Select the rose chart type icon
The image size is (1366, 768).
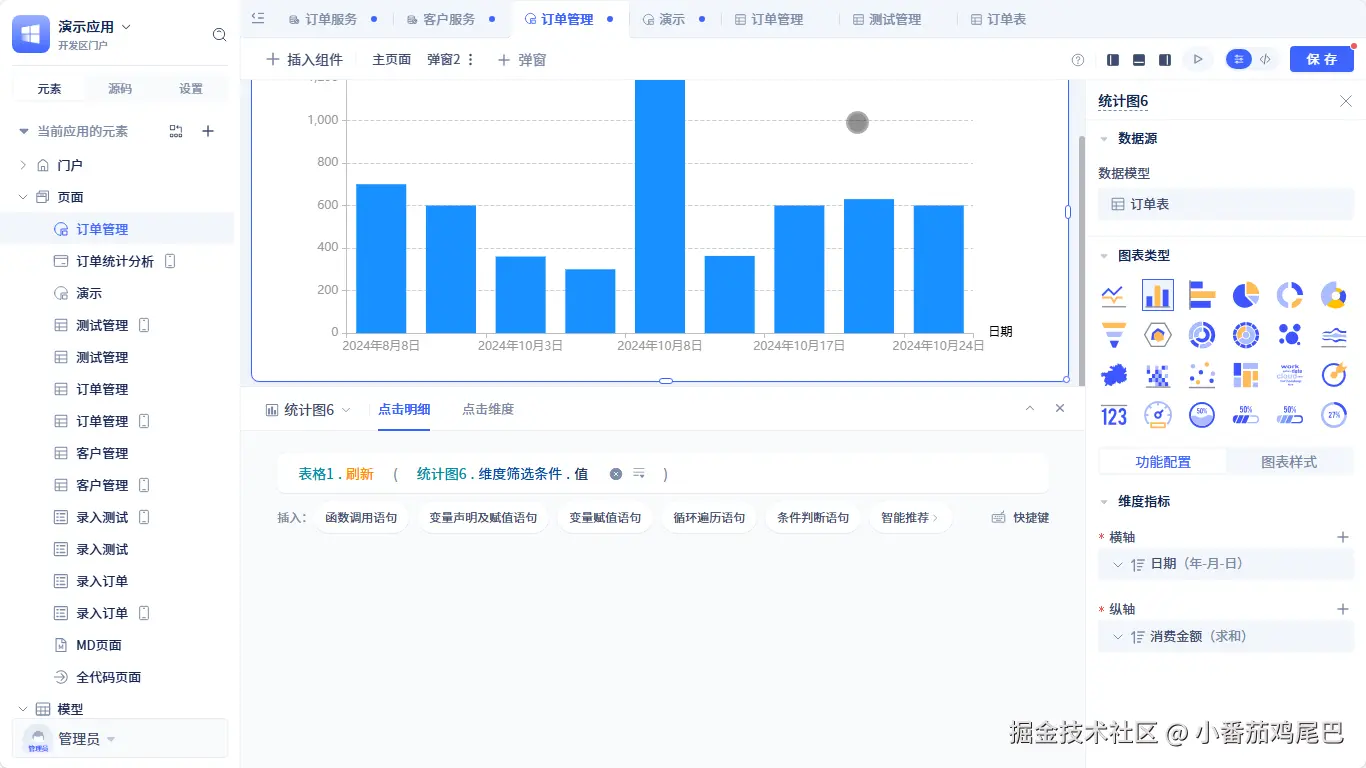pos(1334,295)
